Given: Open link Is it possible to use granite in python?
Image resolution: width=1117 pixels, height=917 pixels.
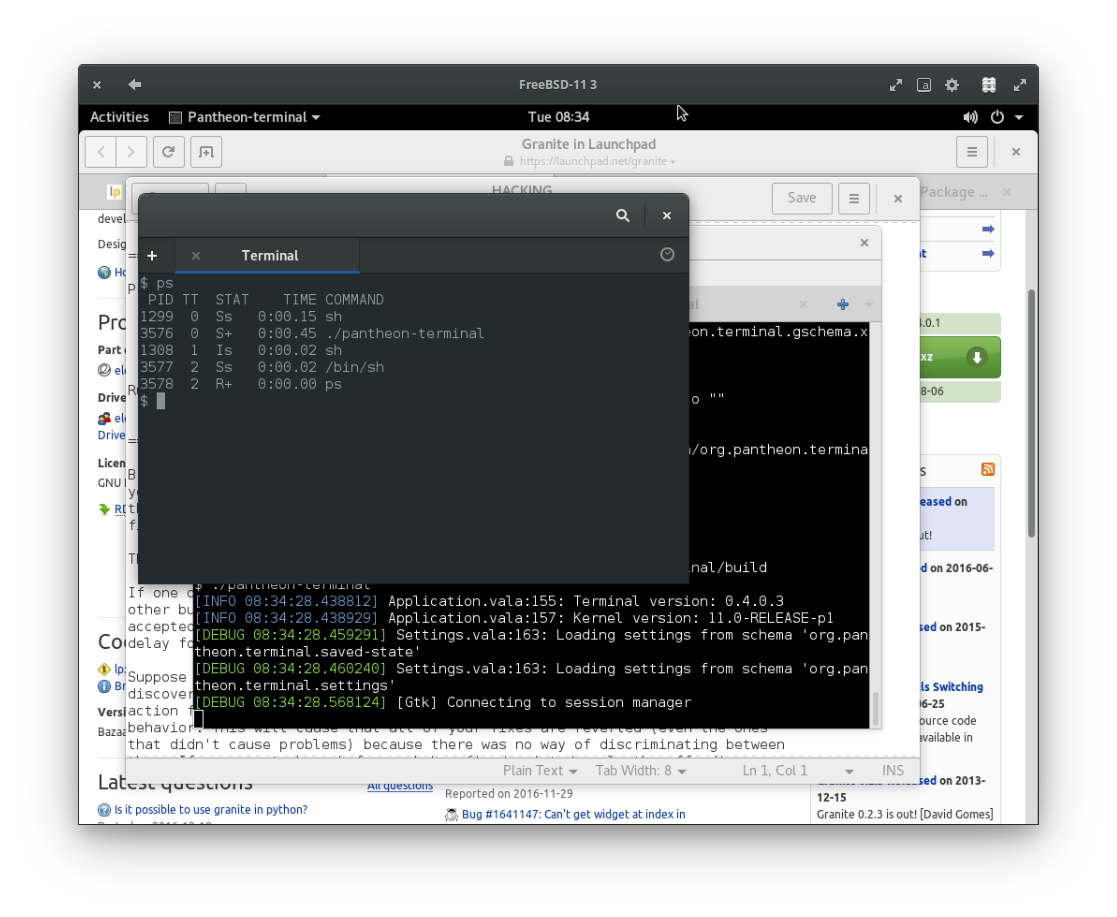Looking at the screenshot, I should (x=211, y=809).
